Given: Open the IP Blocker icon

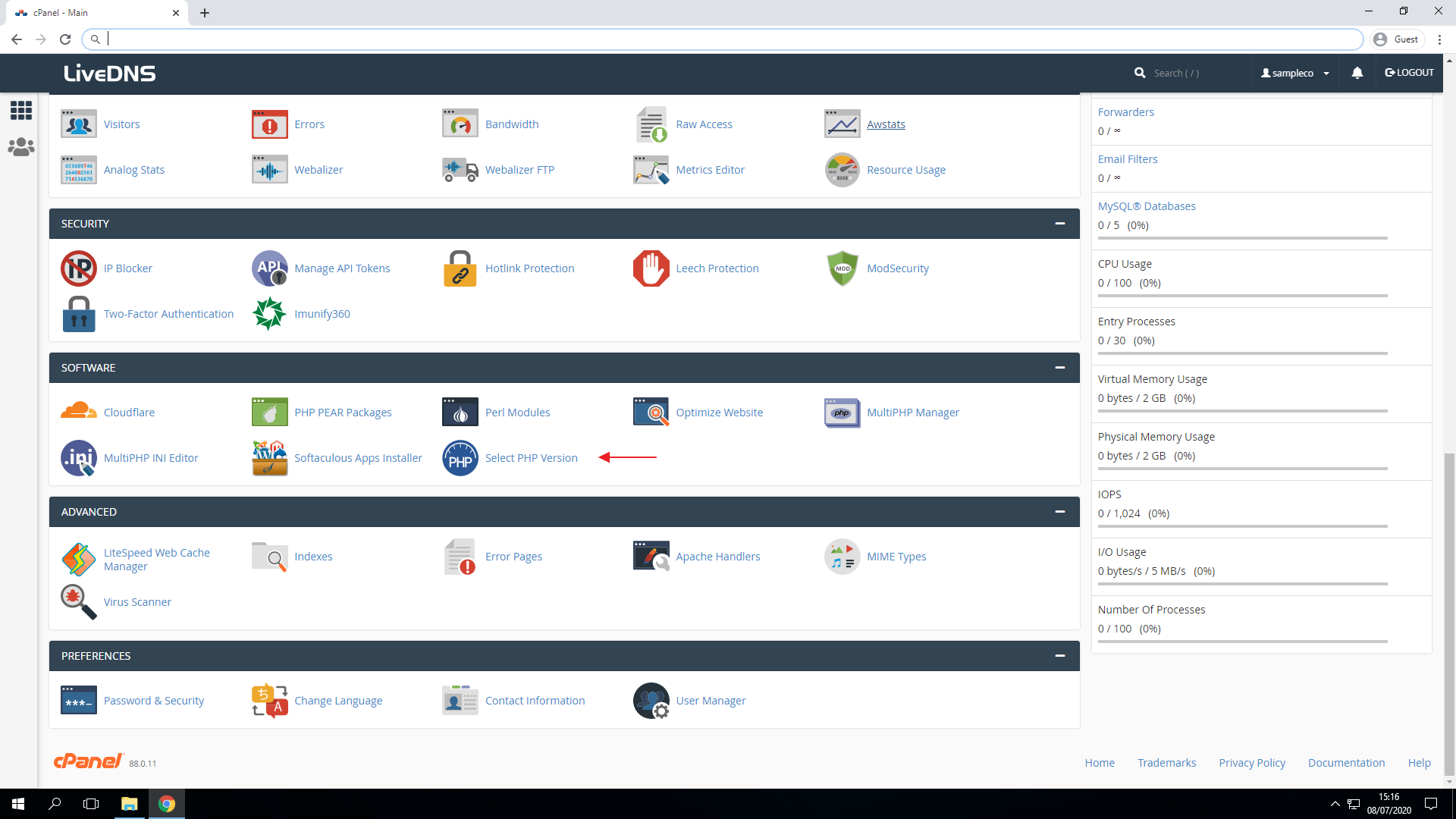Looking at the screenshot, I should (79, 268).
